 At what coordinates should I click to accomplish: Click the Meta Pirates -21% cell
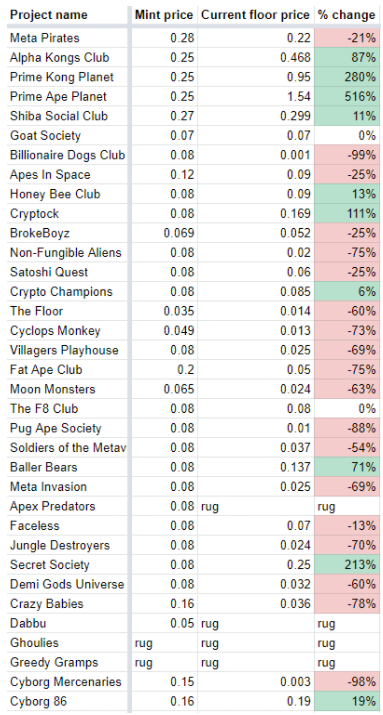(347, 38)
